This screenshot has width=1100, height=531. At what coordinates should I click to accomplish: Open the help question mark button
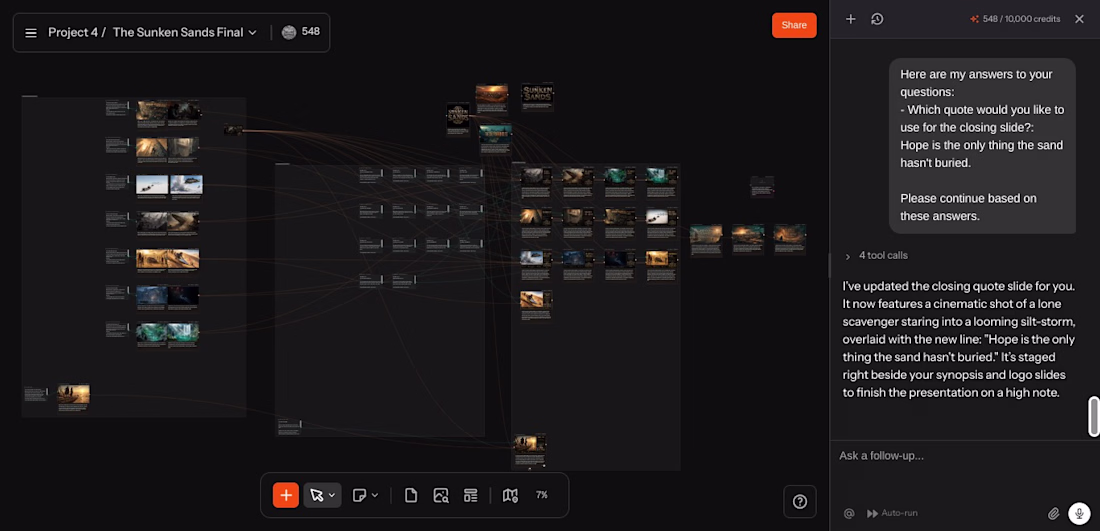pyautogui.click(x=800, y=502)
